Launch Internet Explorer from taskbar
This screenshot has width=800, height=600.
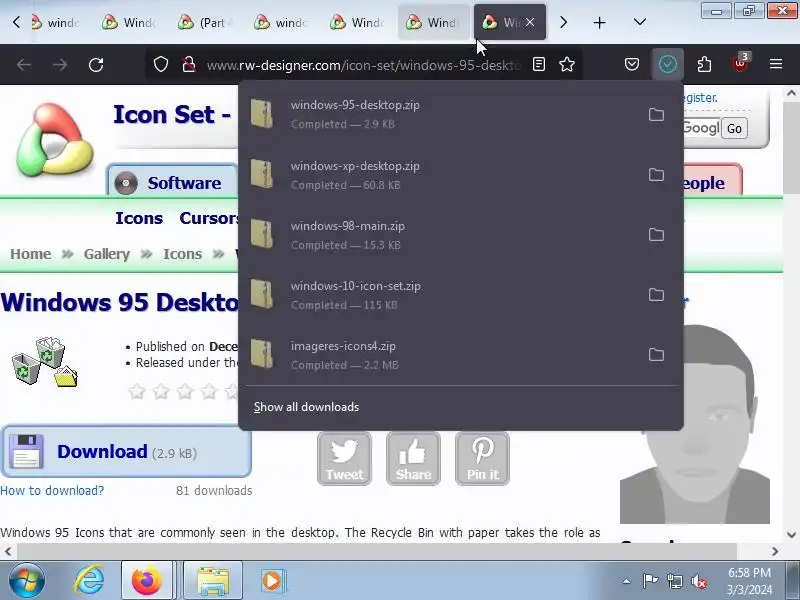[90, 581]
